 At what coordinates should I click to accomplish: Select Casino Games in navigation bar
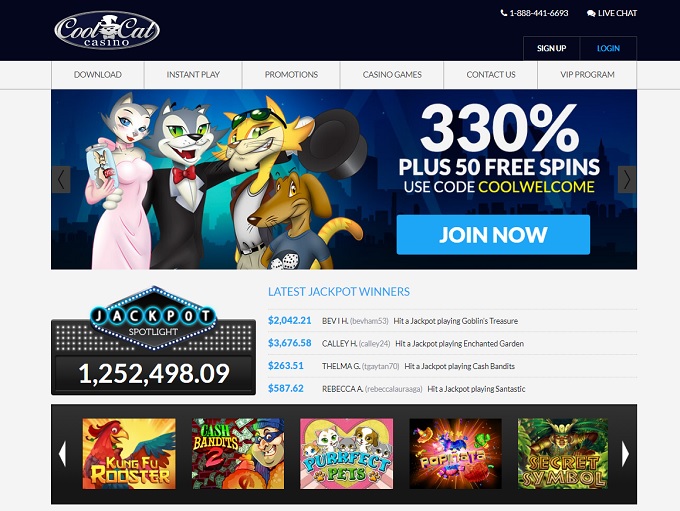coord(392,75)
